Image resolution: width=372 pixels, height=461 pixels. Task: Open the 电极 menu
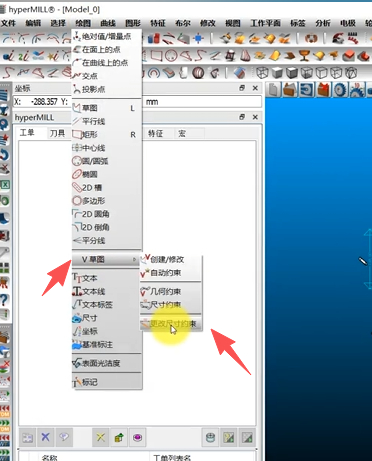point(348,23)
